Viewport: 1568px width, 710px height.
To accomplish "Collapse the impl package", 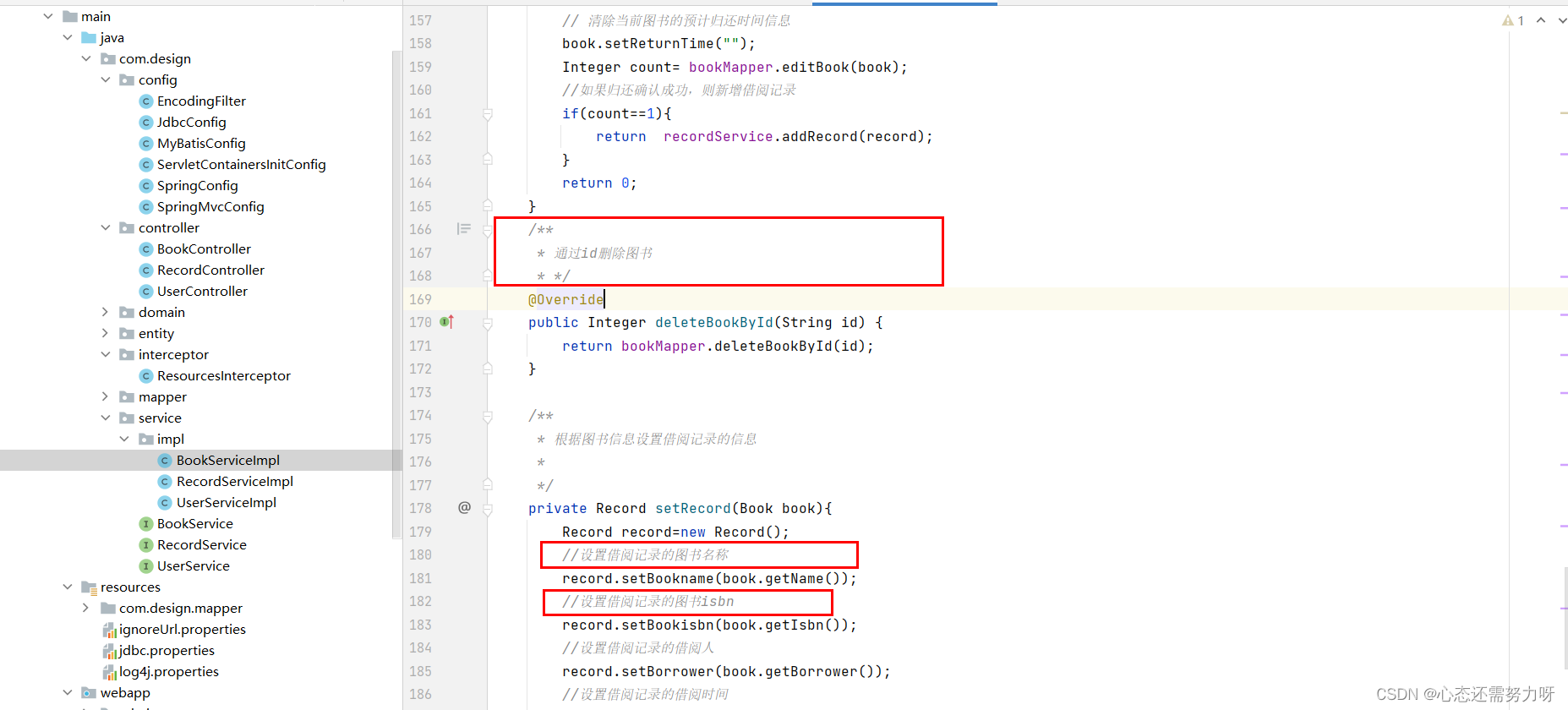I will pyautogui.click(x=124, y=439).
